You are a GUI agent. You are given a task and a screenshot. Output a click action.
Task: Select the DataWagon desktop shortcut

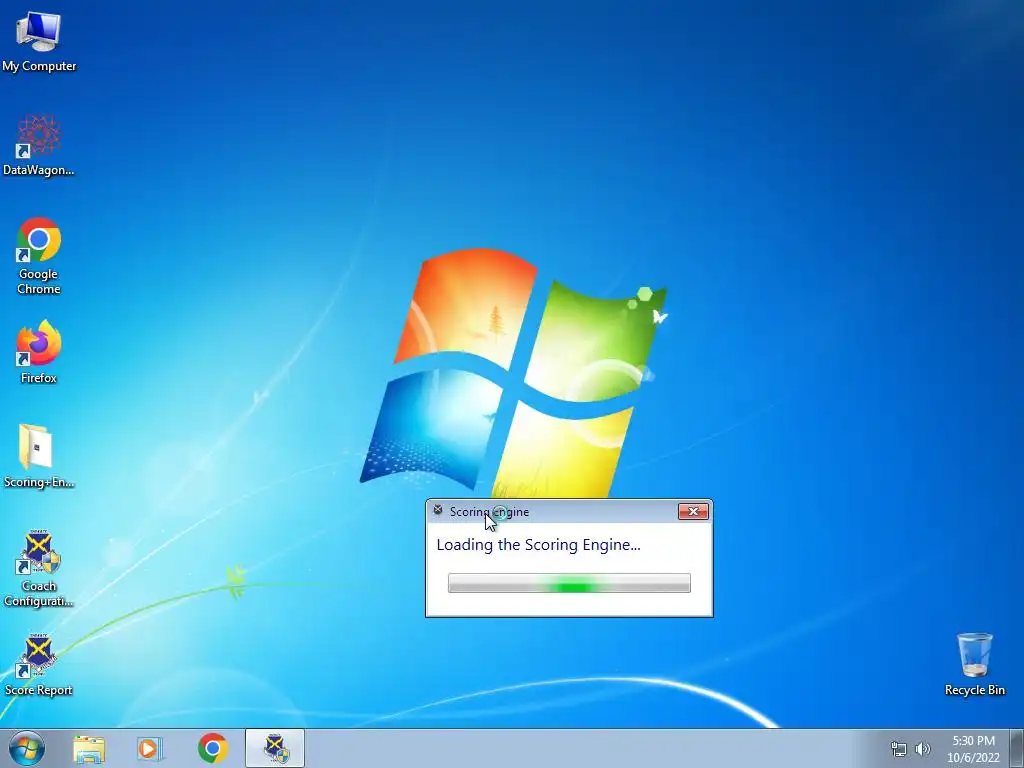pos(39,144)
